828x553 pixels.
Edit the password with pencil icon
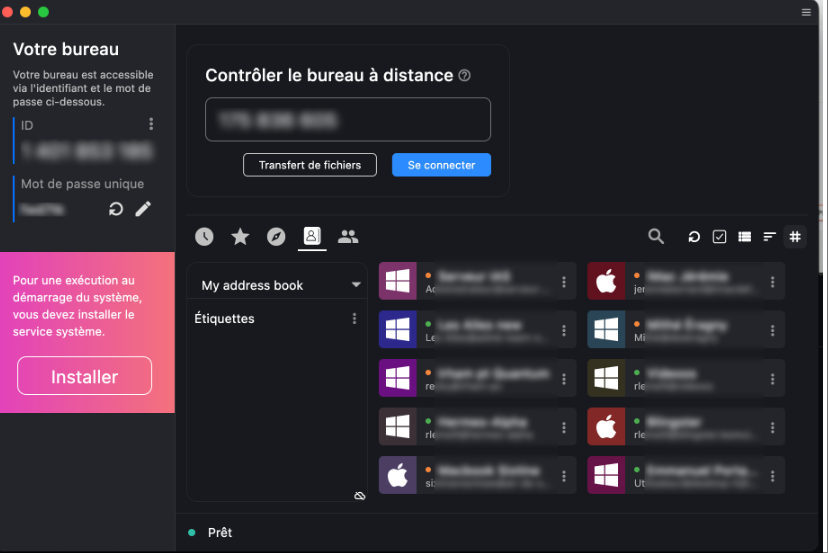pyautogui.click(x=143, y=209)
